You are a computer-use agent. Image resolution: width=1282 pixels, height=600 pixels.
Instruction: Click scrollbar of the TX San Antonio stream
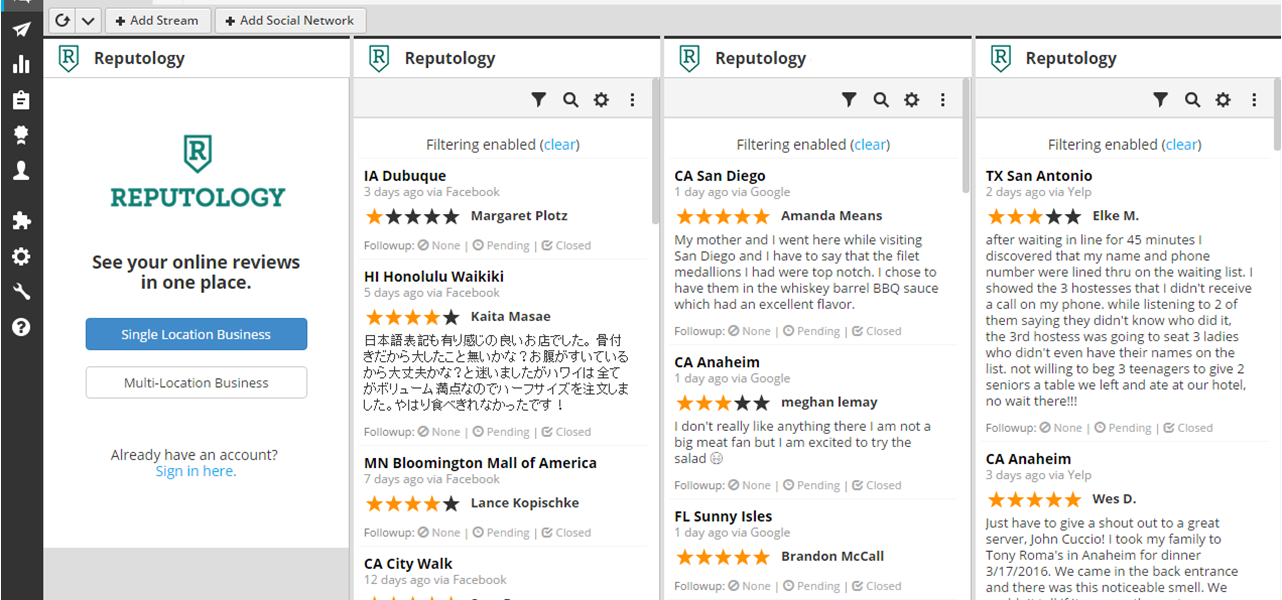(1277, 115)
